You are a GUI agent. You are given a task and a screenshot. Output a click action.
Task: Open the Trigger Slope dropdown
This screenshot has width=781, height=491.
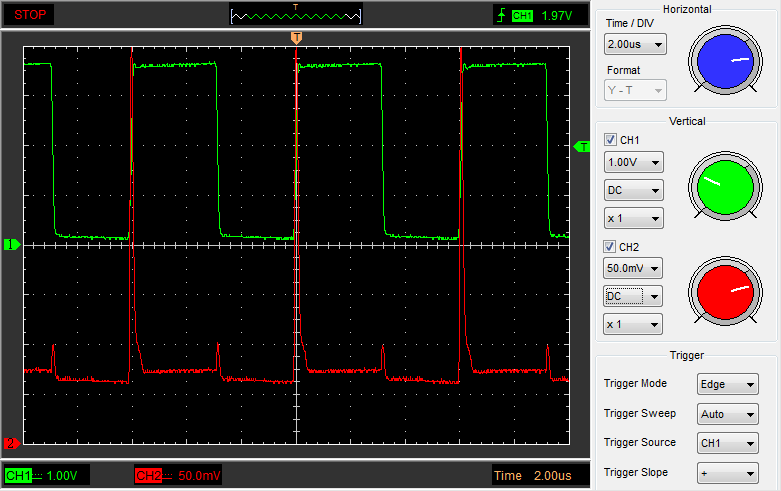pos(727,472)
